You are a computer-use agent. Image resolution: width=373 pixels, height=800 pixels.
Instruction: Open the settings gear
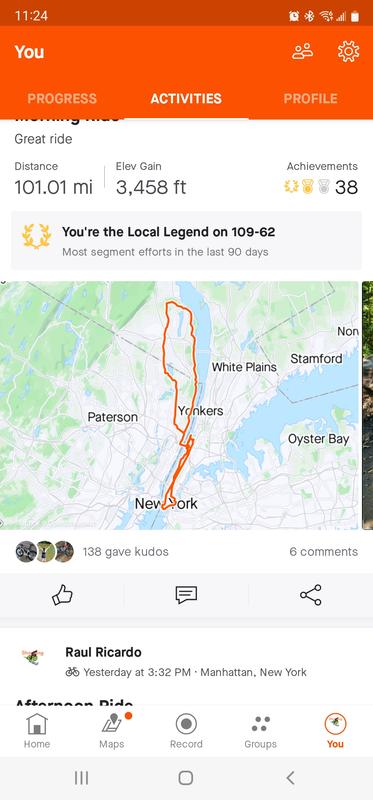[348, 52]
